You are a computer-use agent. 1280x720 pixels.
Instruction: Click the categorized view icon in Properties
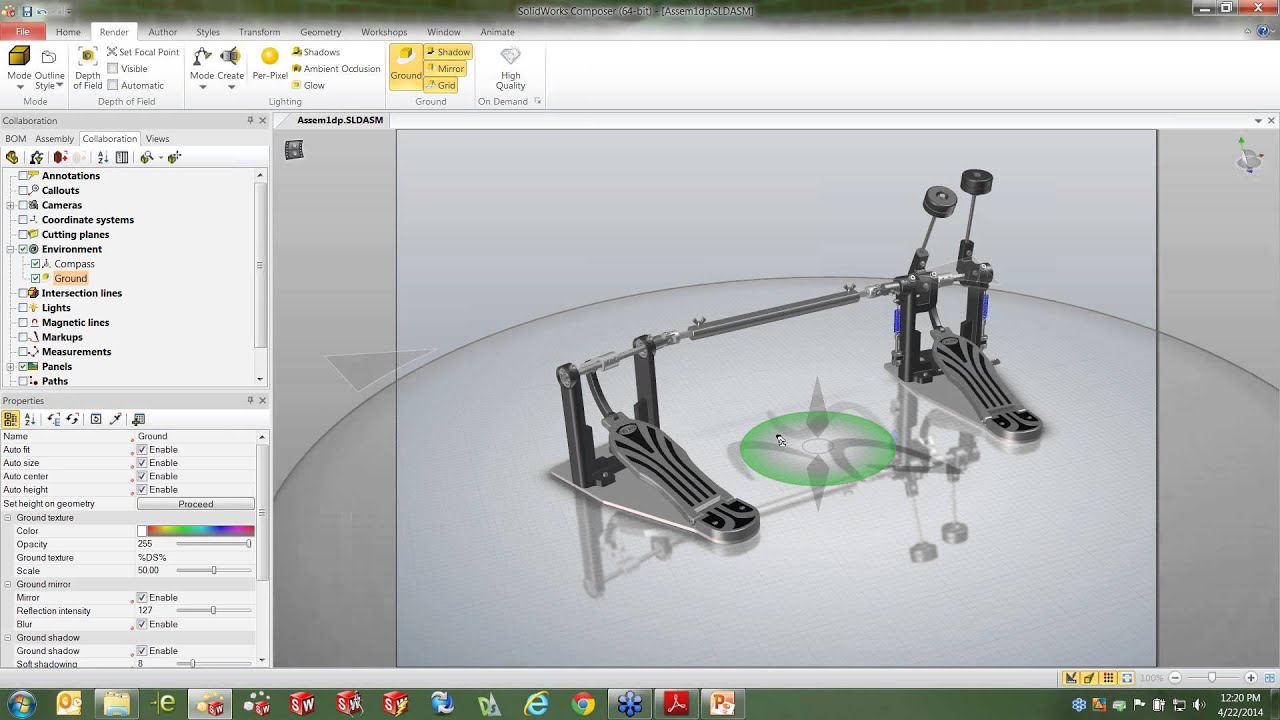click(x=11, y=419)
